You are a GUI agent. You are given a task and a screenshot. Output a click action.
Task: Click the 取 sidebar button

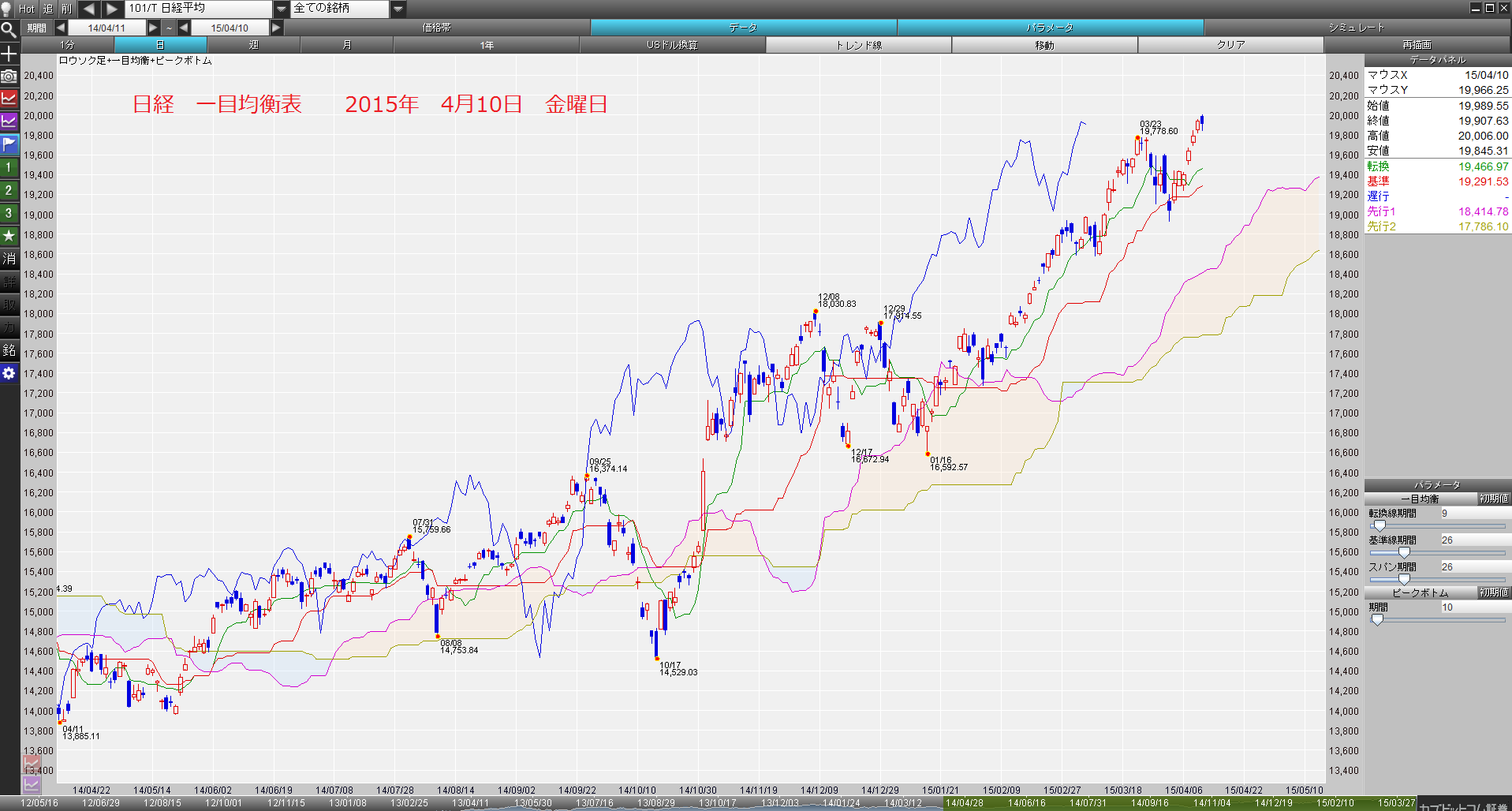coord(9,305)
